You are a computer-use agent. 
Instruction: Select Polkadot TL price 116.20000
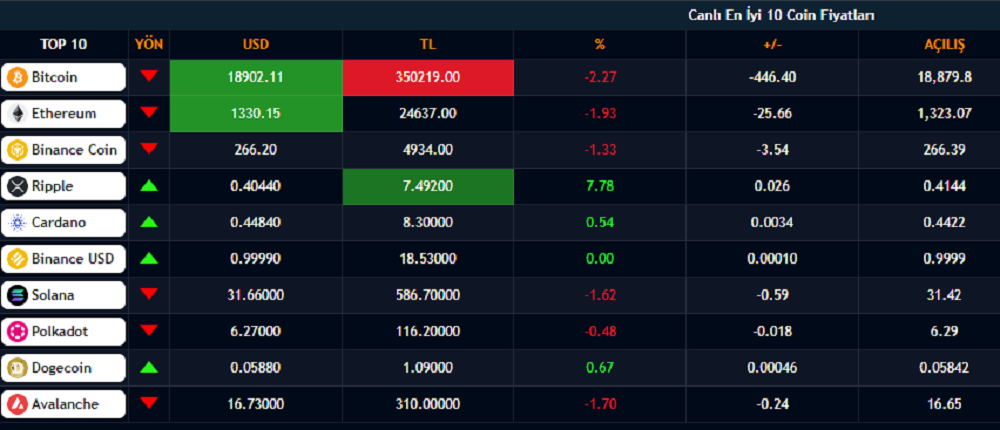click(429, 332)
